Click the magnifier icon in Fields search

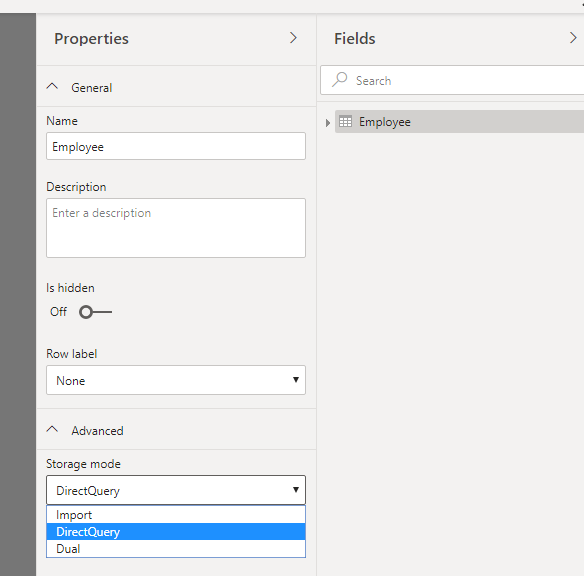(x=340, y=80)
